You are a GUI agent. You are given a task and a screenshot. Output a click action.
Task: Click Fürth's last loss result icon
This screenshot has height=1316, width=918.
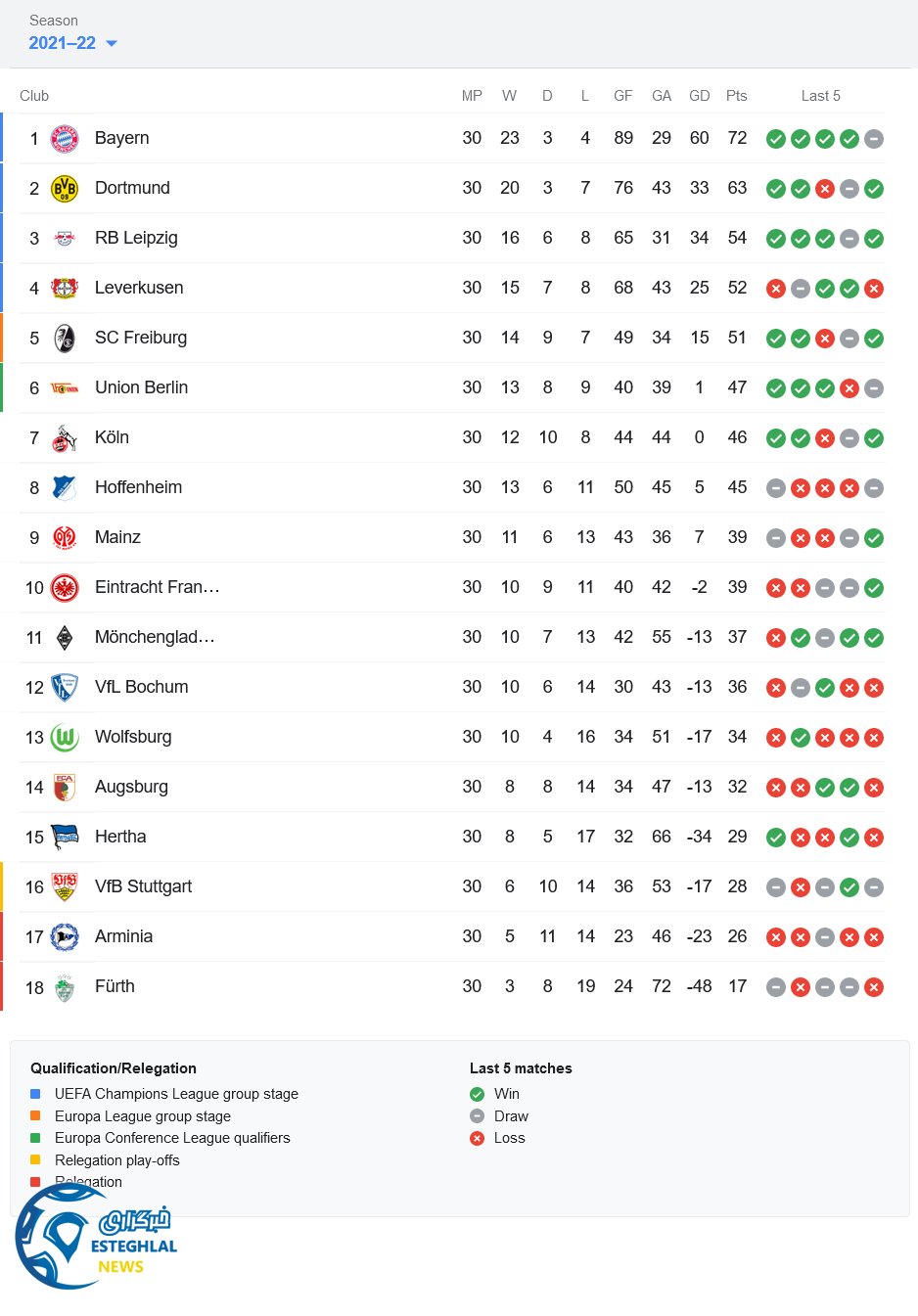874,987
